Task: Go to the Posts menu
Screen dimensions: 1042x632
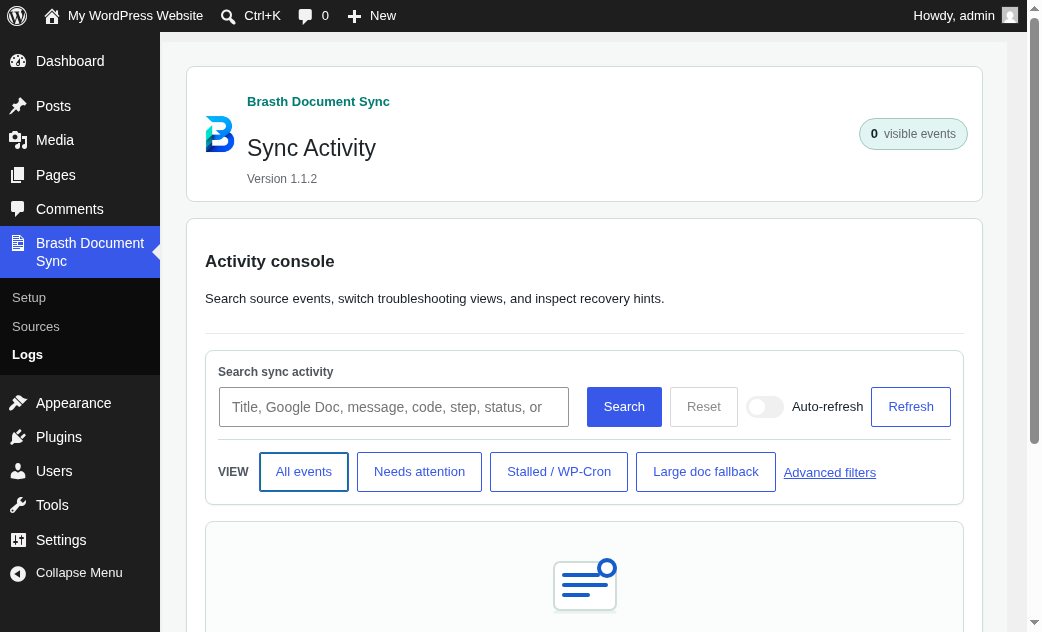Action: click(80, 106)
